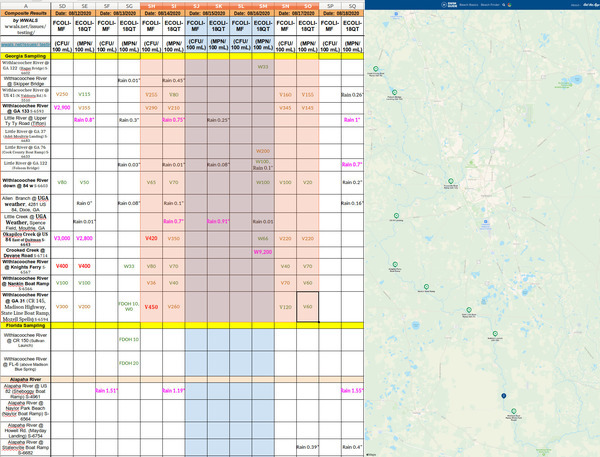Select the 'Rain 1"' cell
The width and height of the screenshot is (600, 457).
pos(352,120)
